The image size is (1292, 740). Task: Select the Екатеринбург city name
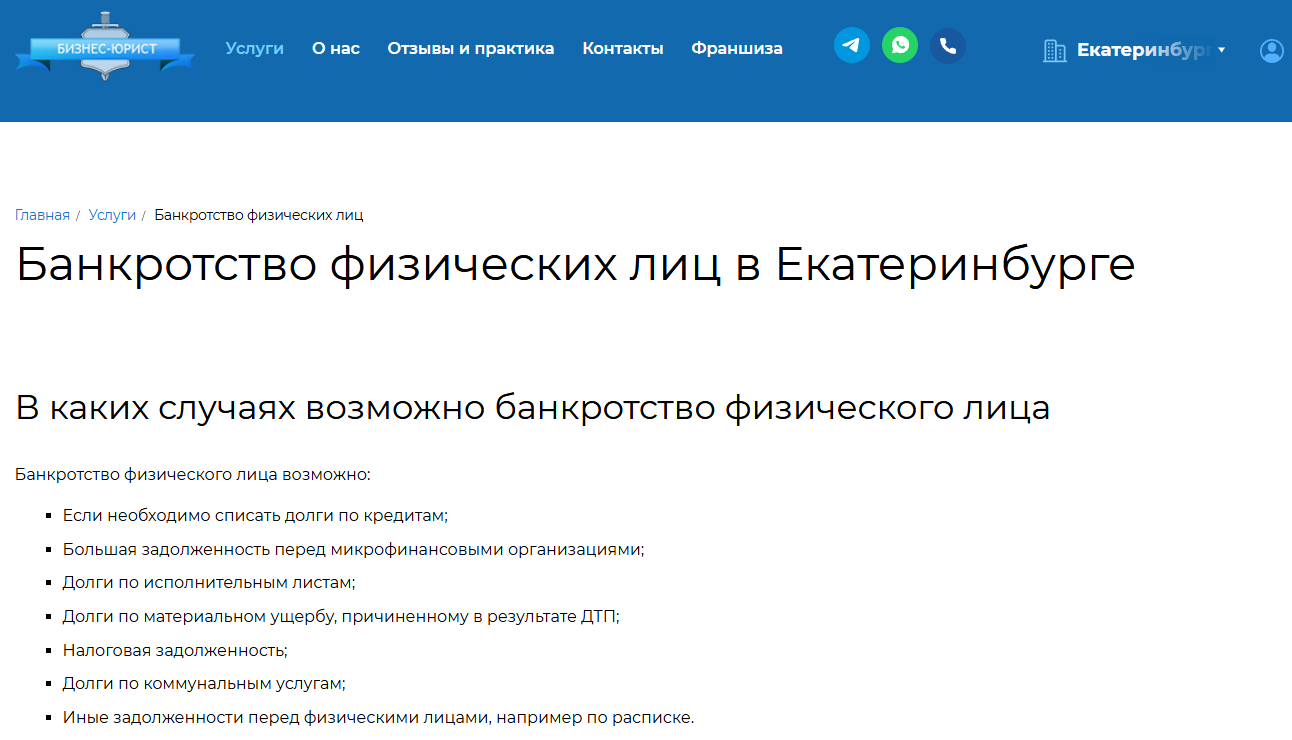(x=1144, y=50)
